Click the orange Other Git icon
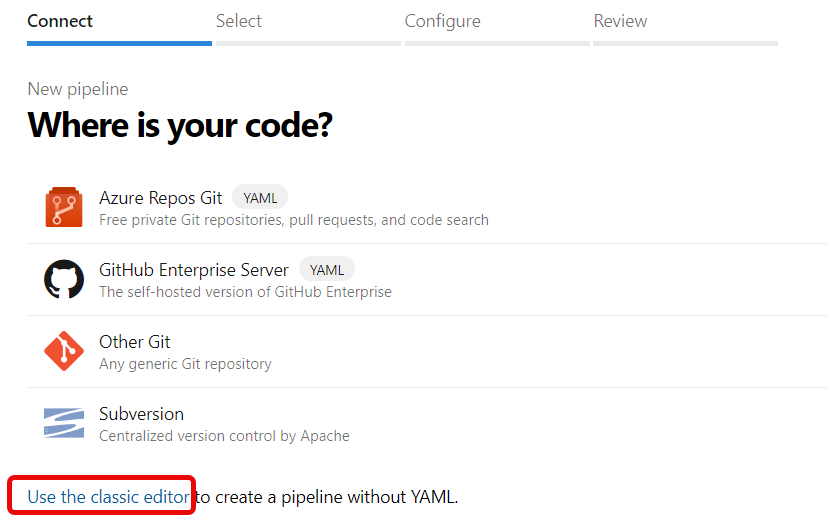Viewport: 834px width, 532px height. (x=64, y=352)
